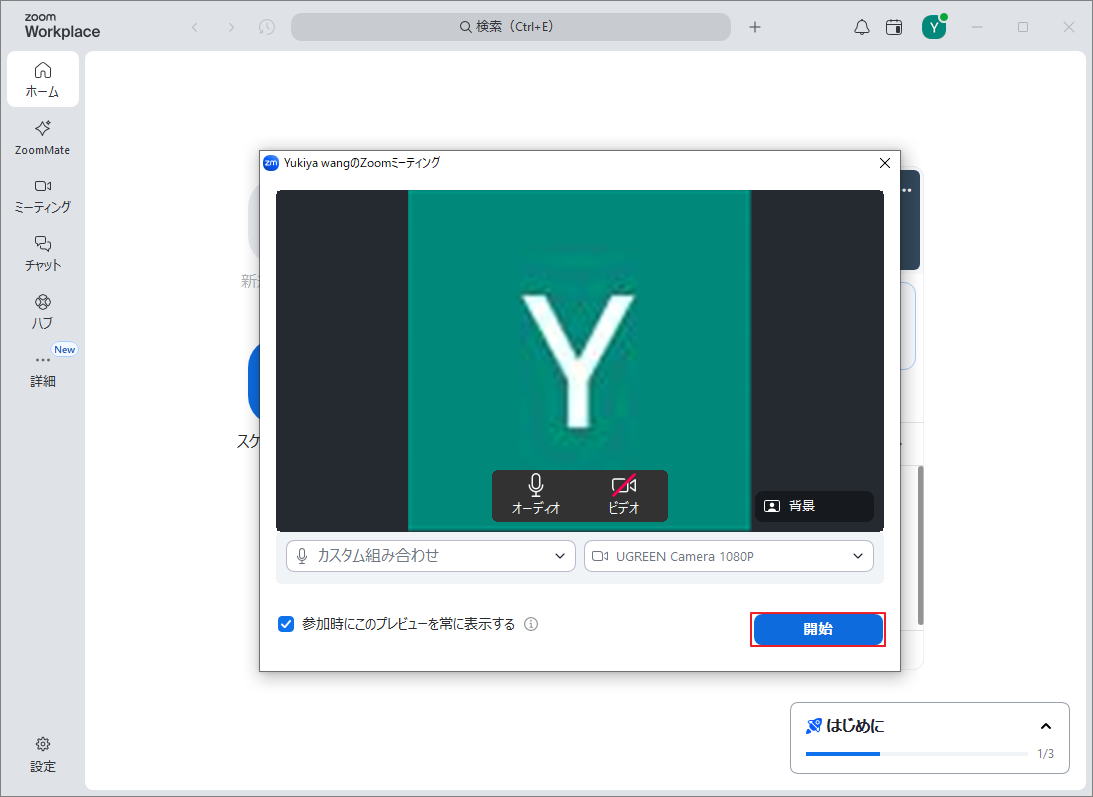Open ZoomMate in the sidebar
1093x797 pixels.
(x=43, y=137)
